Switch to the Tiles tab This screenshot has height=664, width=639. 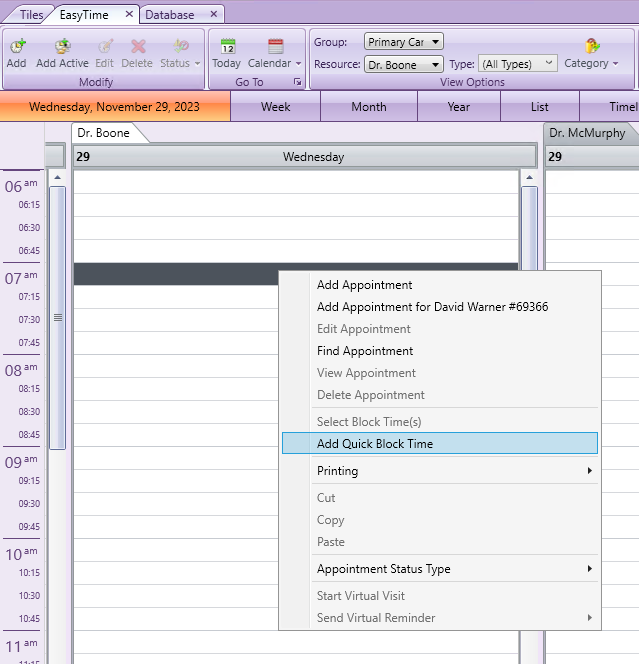tap(31, 15)
